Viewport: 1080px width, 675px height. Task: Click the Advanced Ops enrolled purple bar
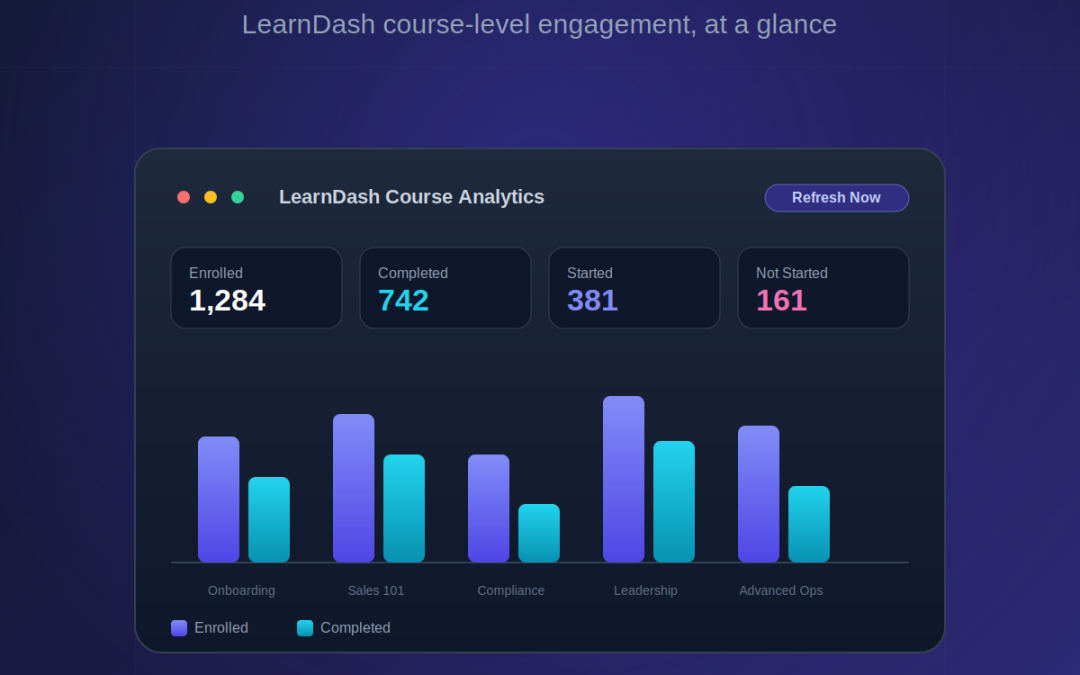click(758, 494)
